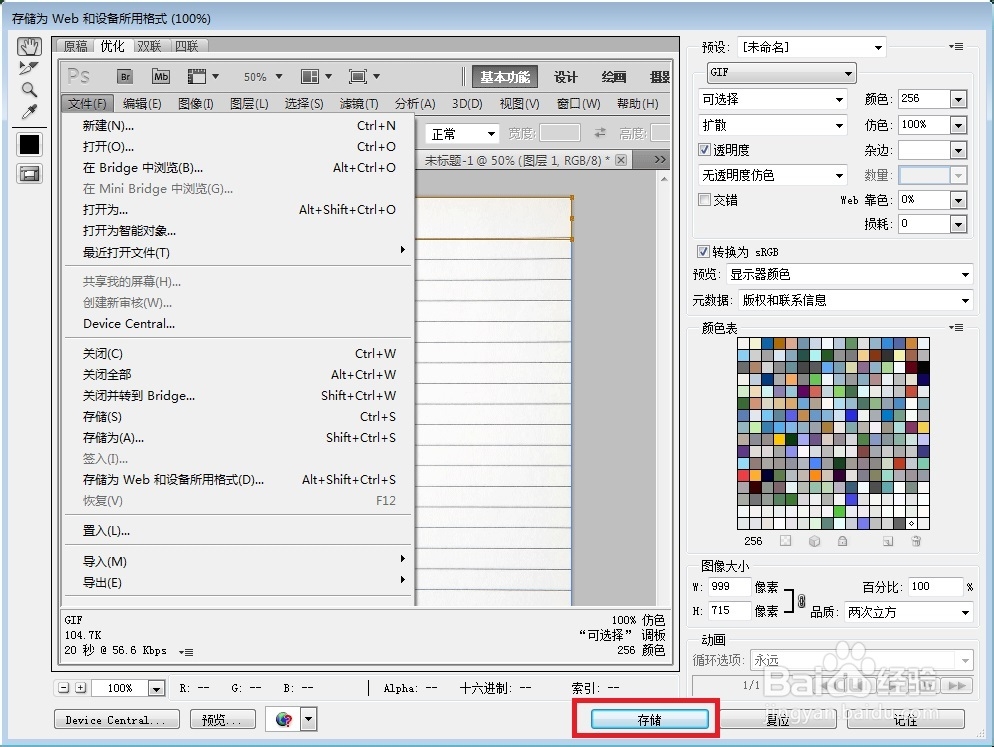This screenshot has height=747, width=994.
Task: Open the black eyedropper color swatch
Action: coord(29,145)
